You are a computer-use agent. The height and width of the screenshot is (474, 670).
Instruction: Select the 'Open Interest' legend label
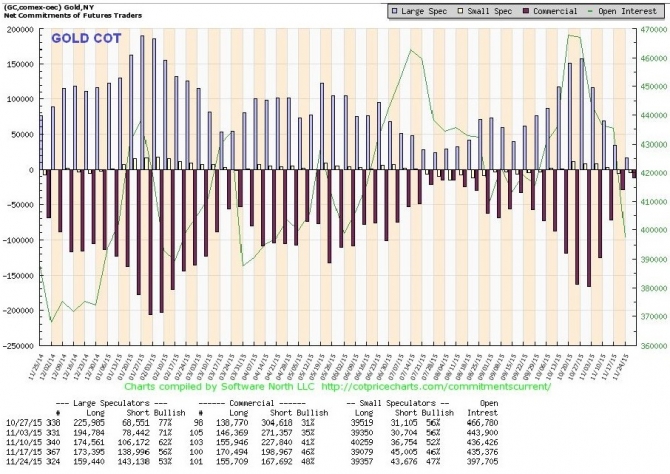click(x=627, y=12)
